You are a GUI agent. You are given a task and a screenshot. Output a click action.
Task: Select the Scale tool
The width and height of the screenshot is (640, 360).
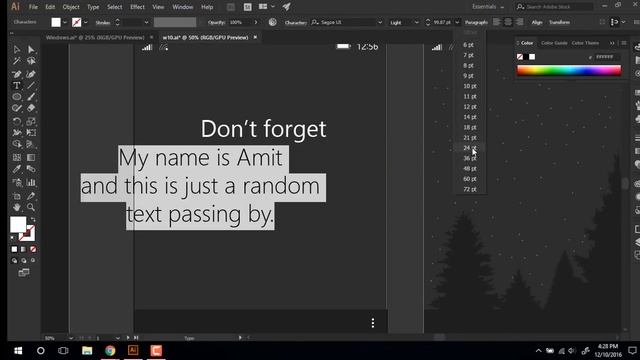(31, 121)
